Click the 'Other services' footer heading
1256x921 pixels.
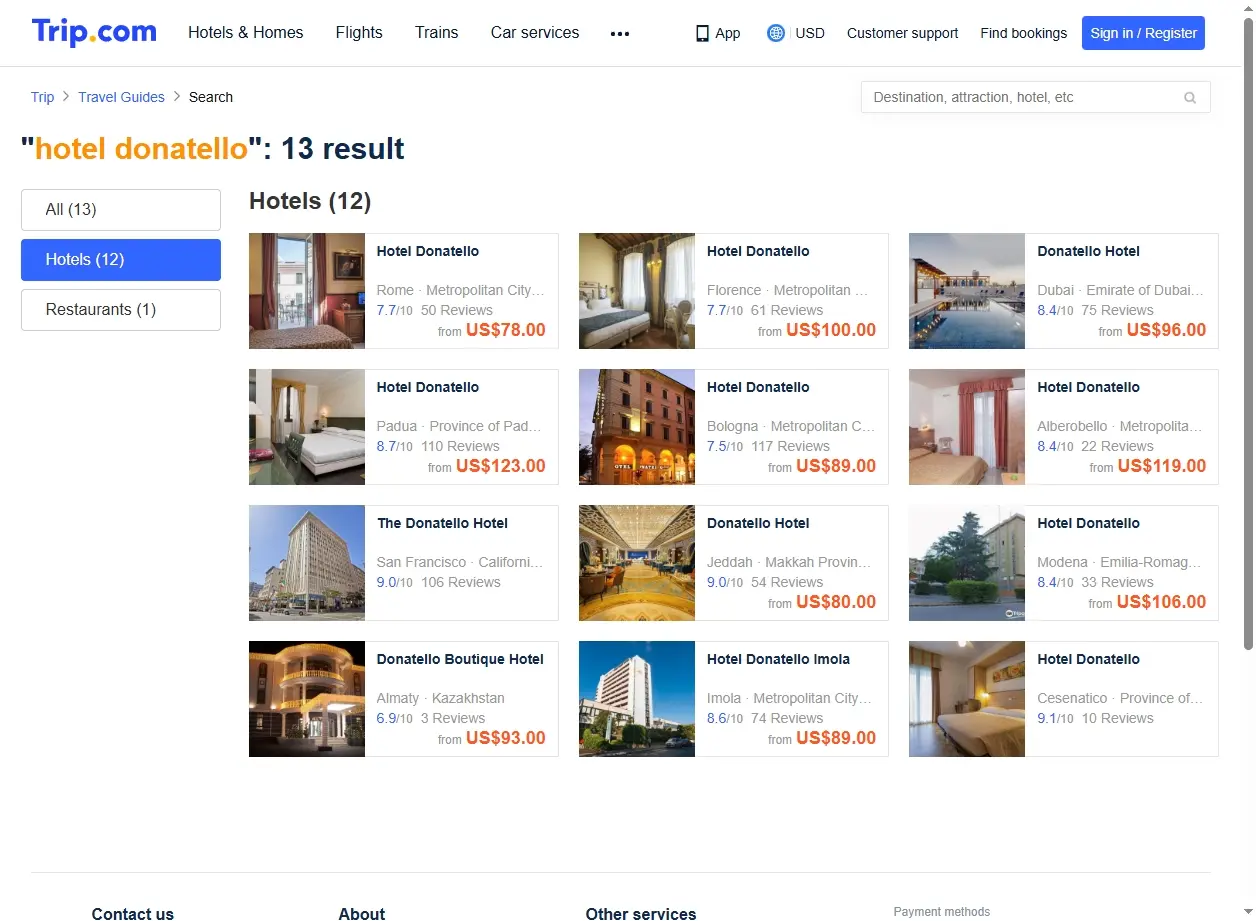coord(641,913)
